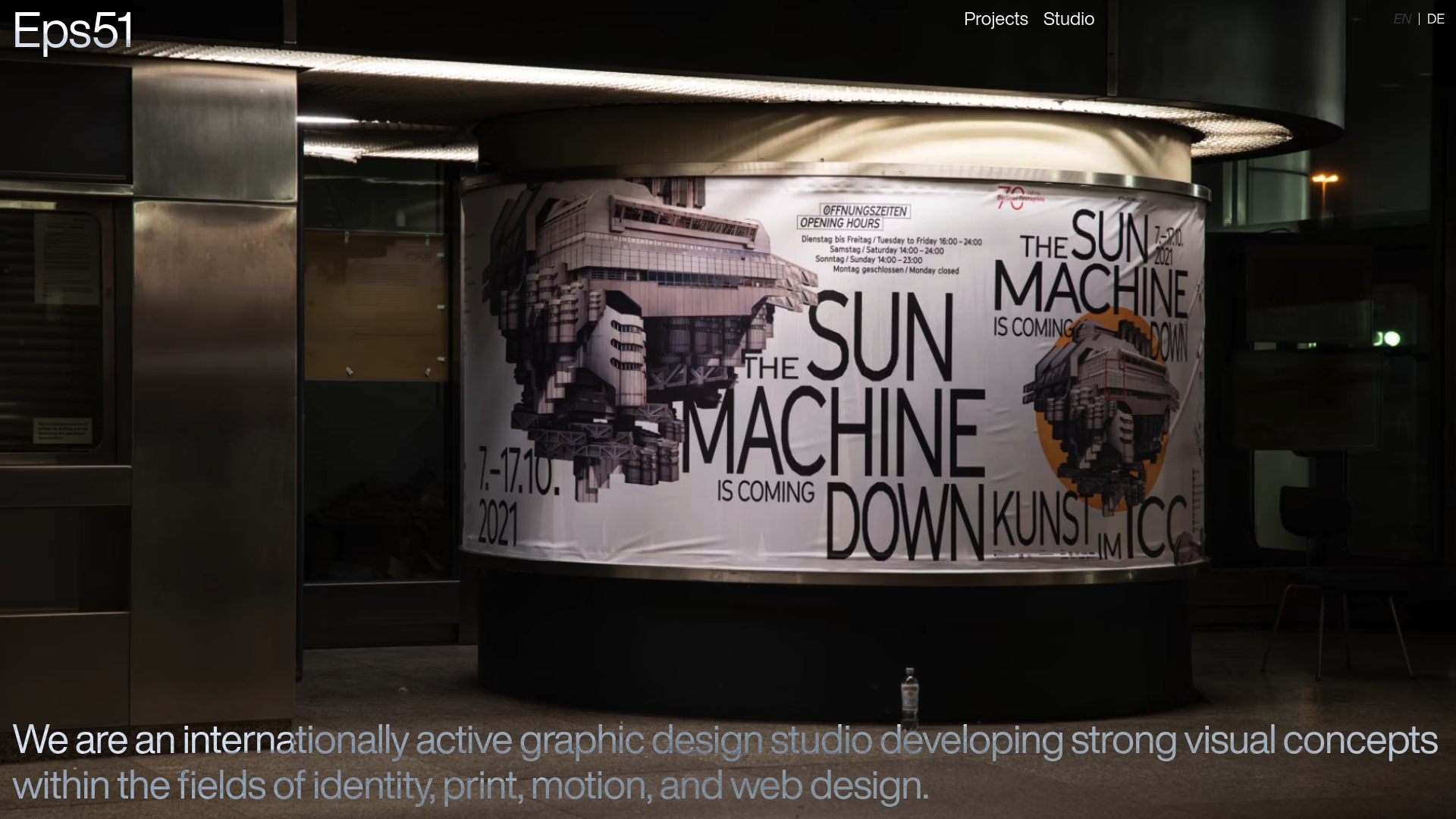Click the small IS COMING text at left
The width and height of the screenshot is (1456, 819).
[x=766, y=491]
